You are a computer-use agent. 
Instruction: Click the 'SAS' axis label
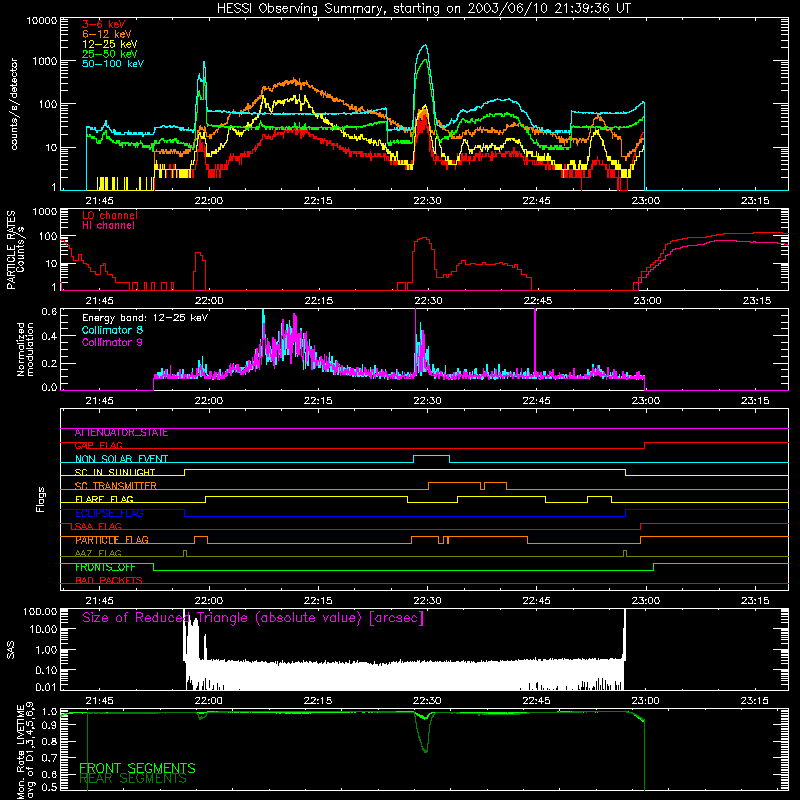click(11, 649)
